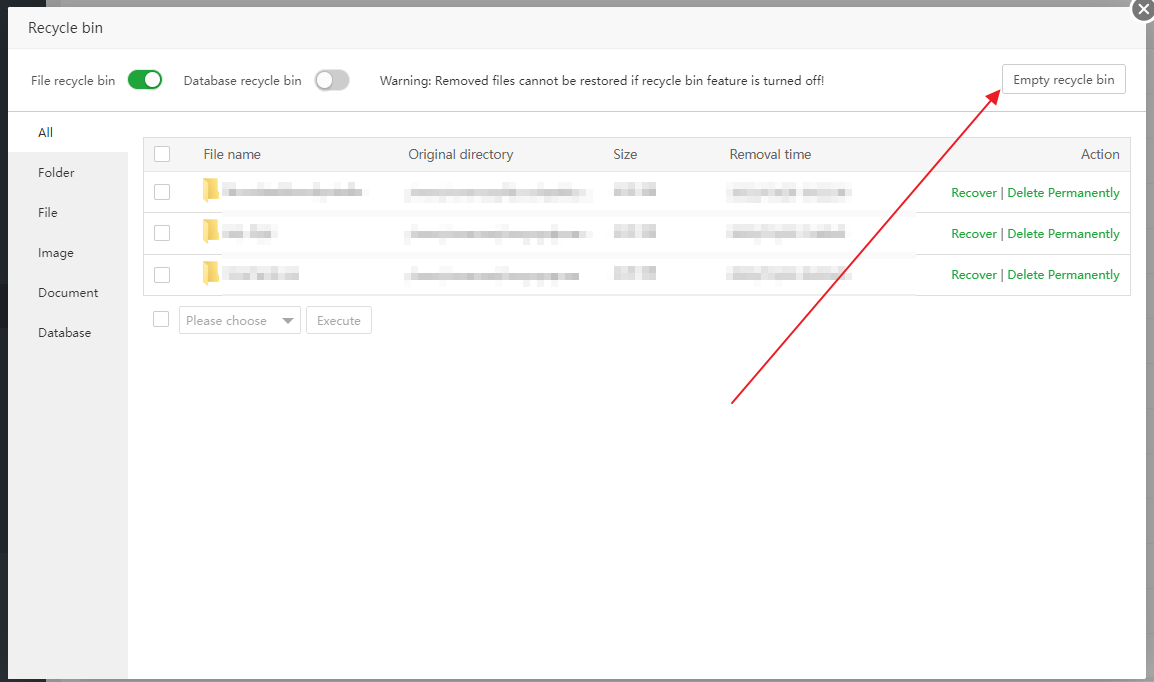Click the Action column header
Image resolution: width=1154 pixels, height=682 pixels.
click(x=1100, y=154)
